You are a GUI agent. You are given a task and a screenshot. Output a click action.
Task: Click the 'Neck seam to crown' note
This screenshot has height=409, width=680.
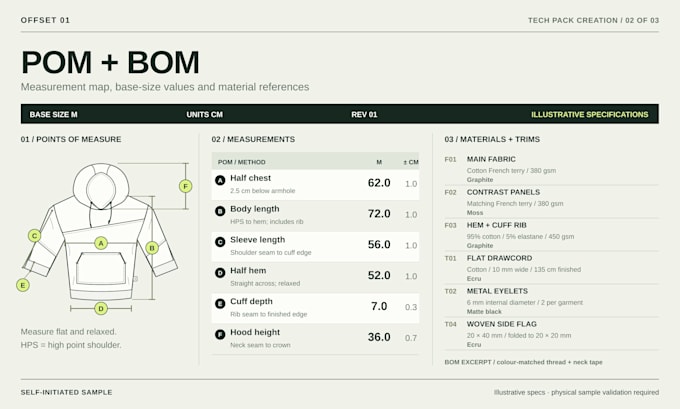tap(260, 345)
